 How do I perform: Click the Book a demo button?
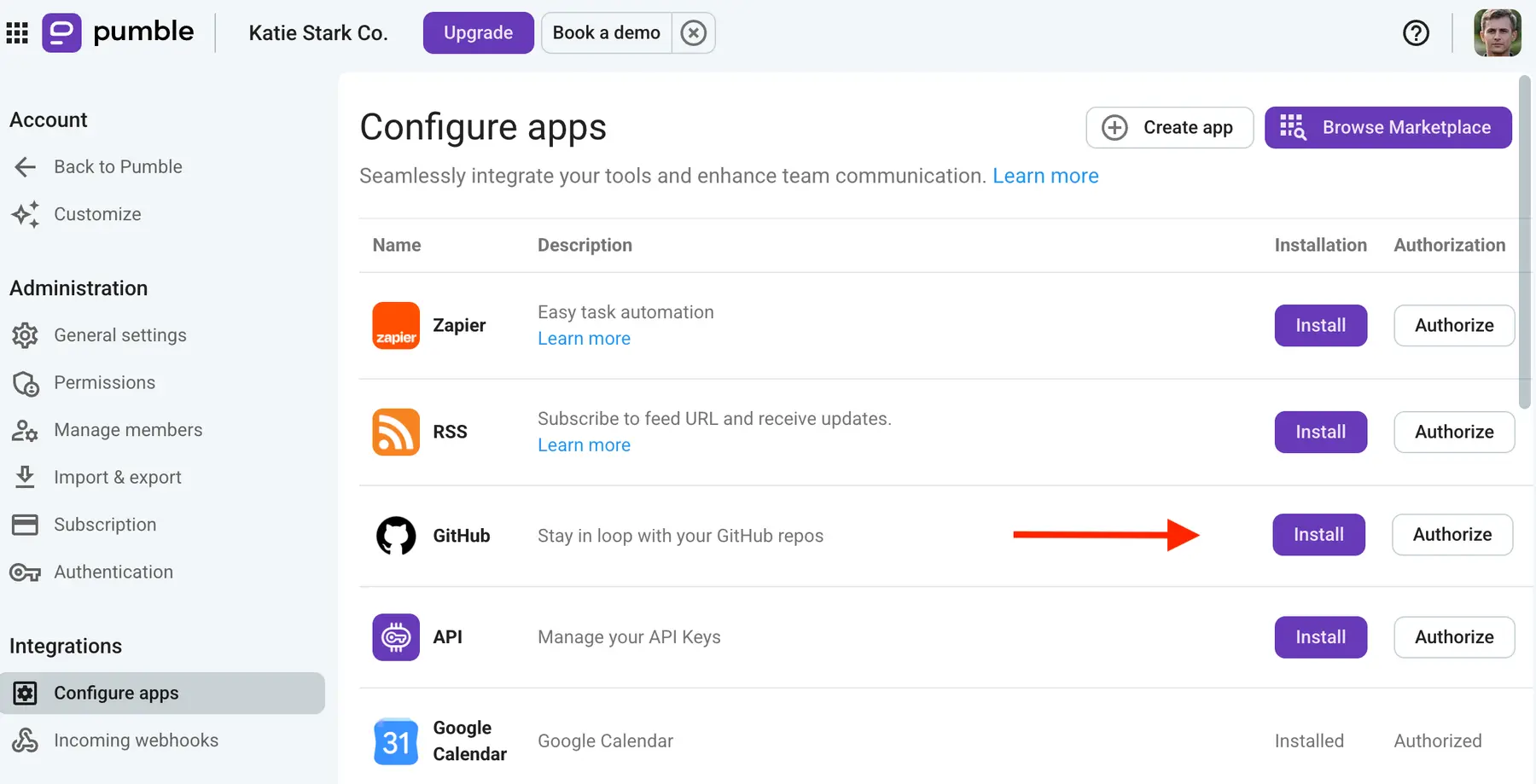(x=607, y=33)
